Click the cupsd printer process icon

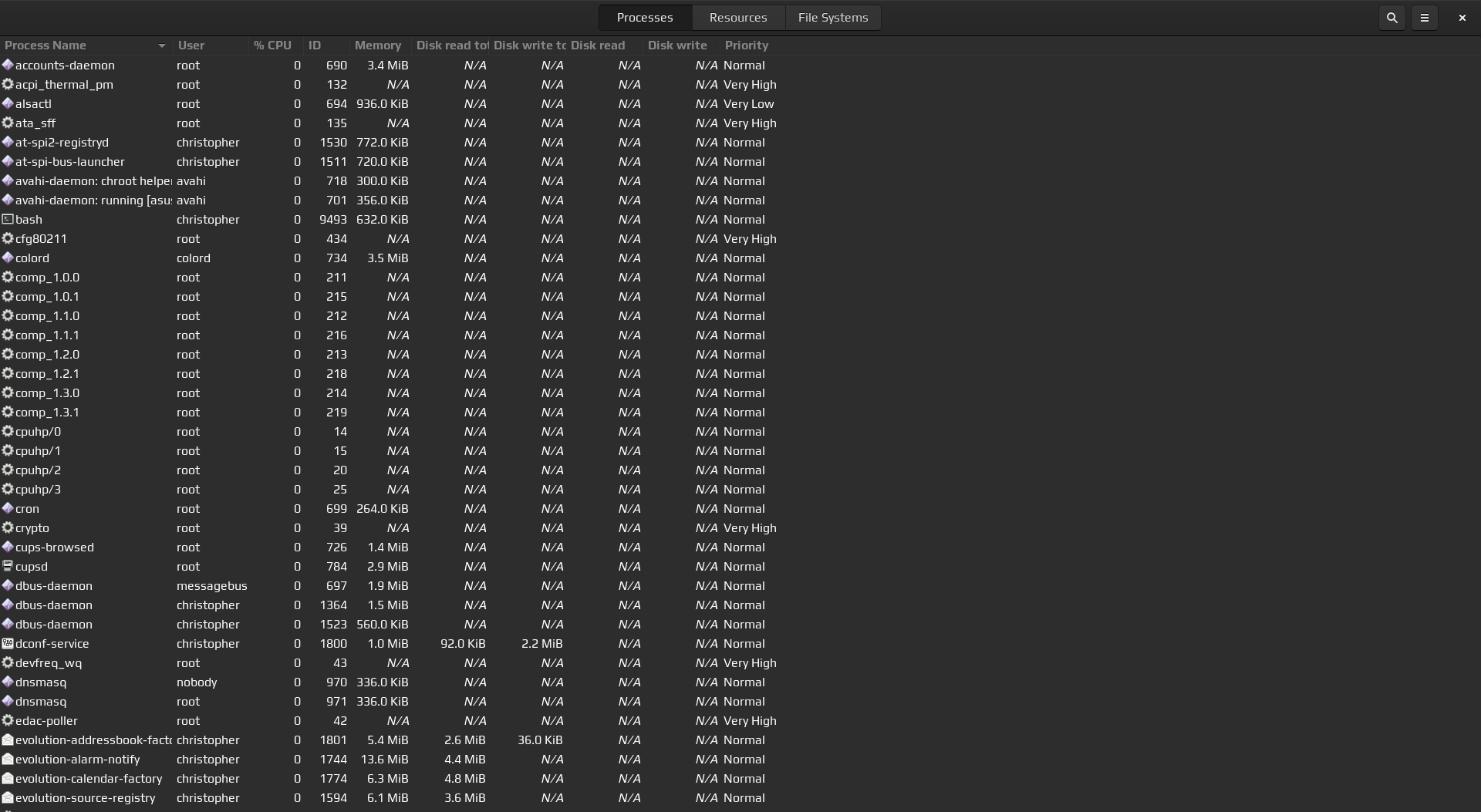[x=8, y=566]
